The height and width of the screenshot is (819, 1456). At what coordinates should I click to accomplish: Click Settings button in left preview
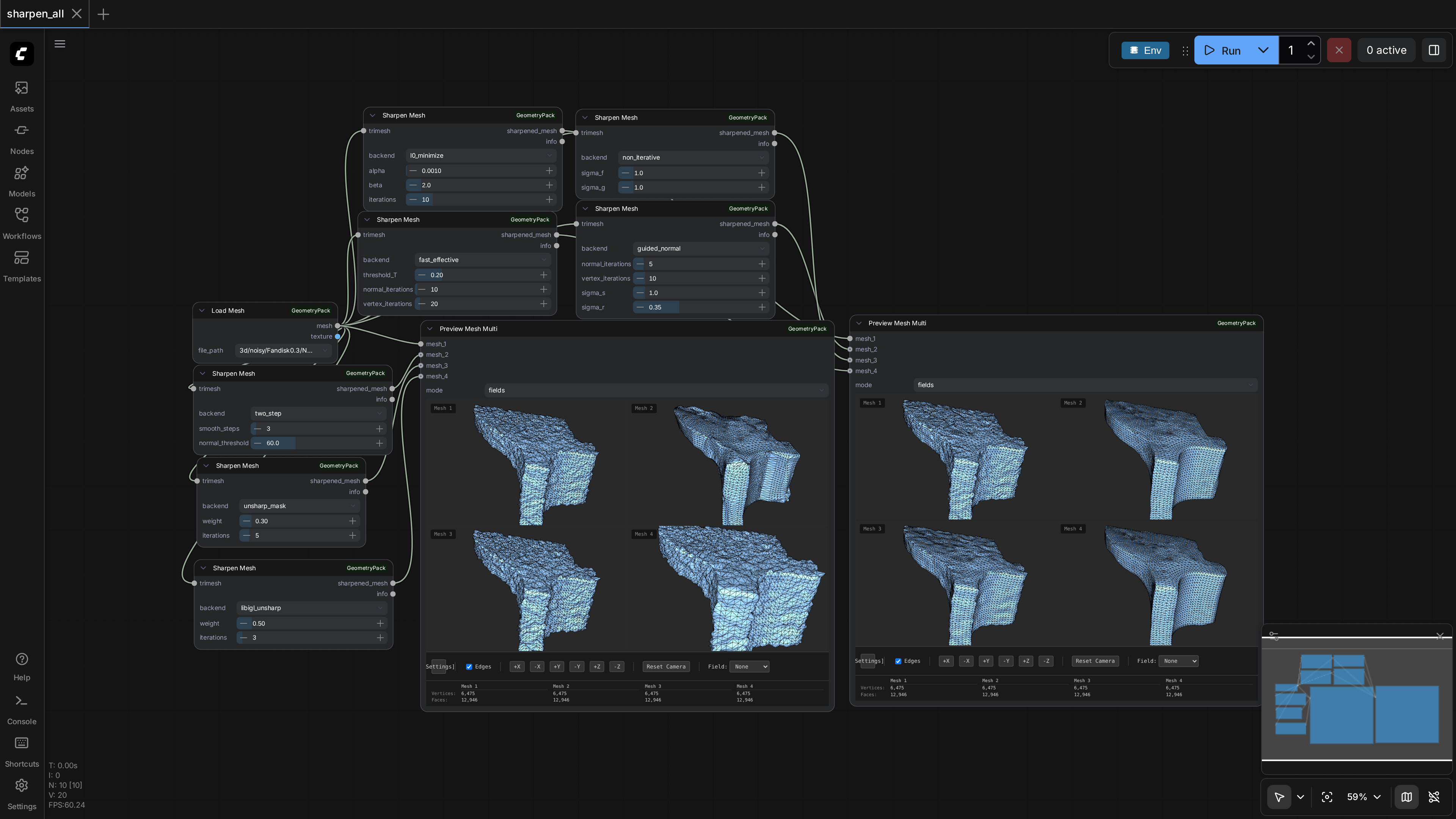tap(439, 667)
